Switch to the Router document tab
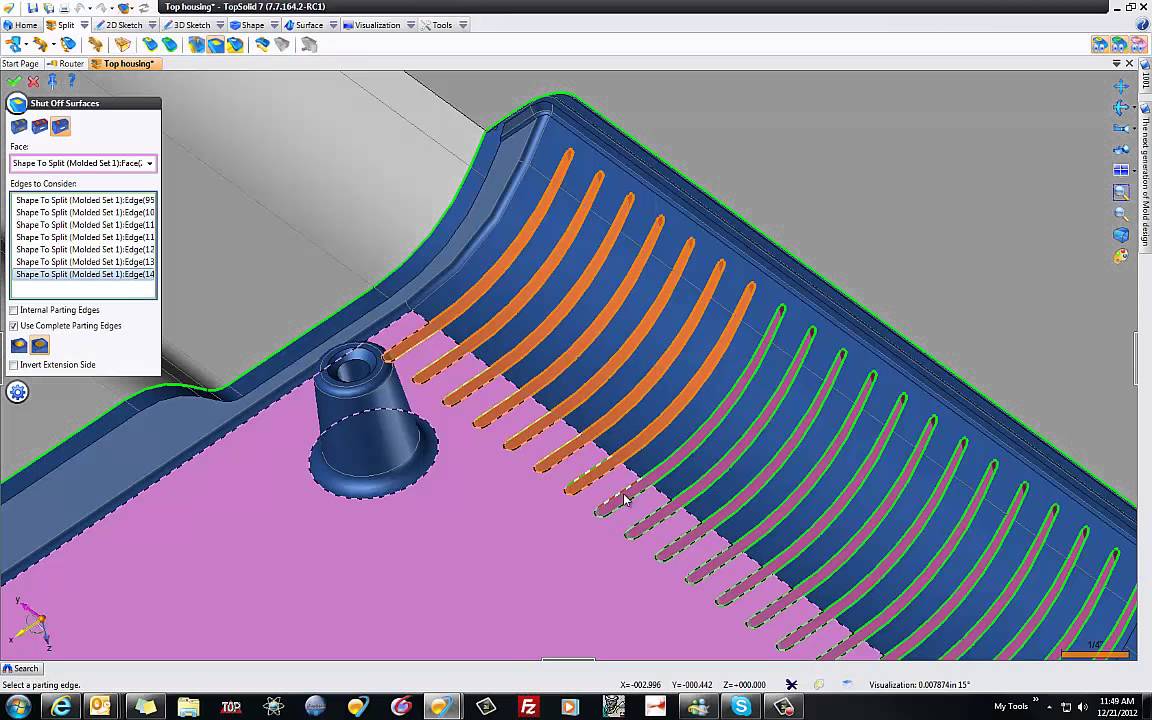Image resolution: width=1152 pixels, height=720 pixels. [65, 64]
